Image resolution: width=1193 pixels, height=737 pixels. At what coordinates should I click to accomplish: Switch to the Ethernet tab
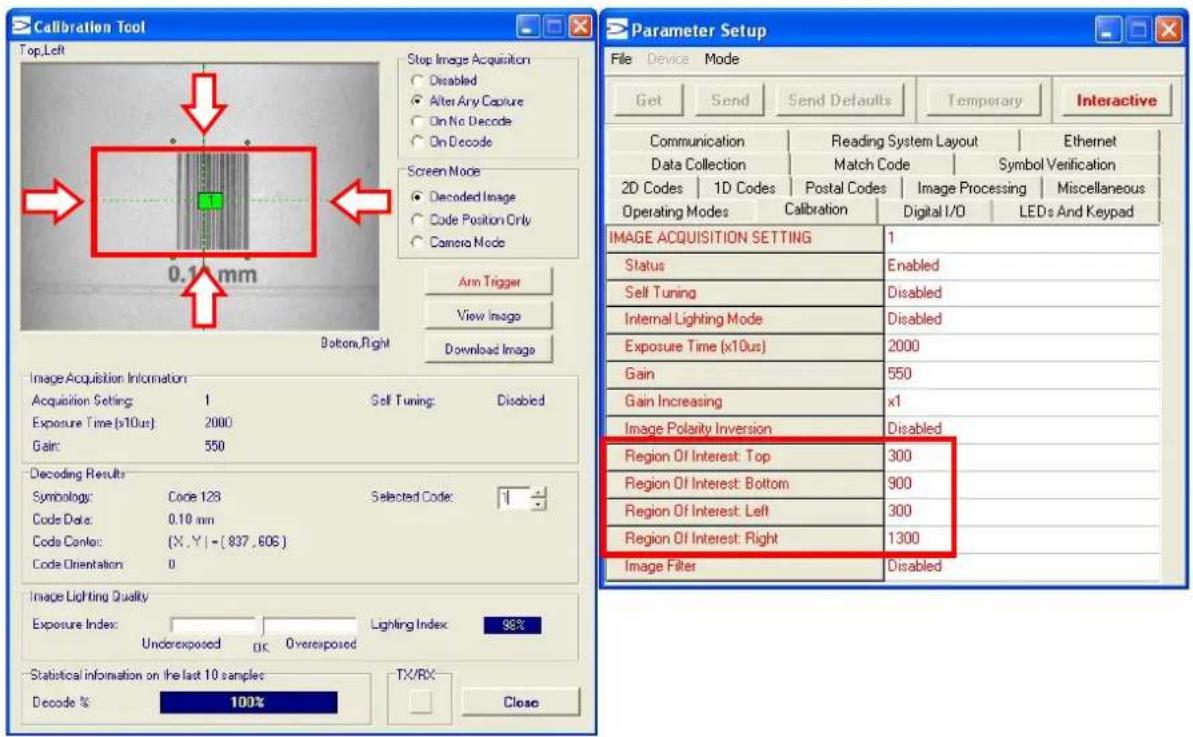pyautogui.click(x=1090, y=141)
